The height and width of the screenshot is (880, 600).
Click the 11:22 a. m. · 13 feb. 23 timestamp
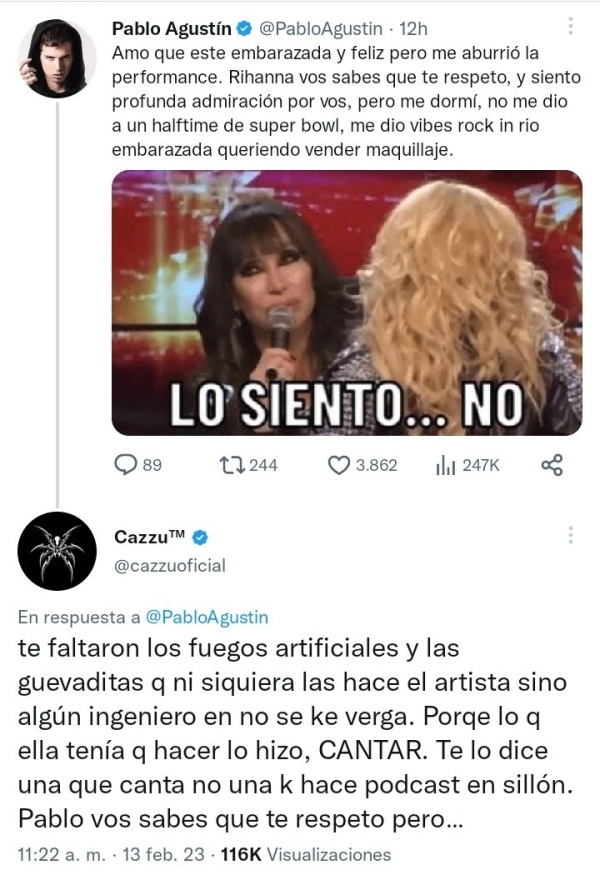[x=111, y=855]
